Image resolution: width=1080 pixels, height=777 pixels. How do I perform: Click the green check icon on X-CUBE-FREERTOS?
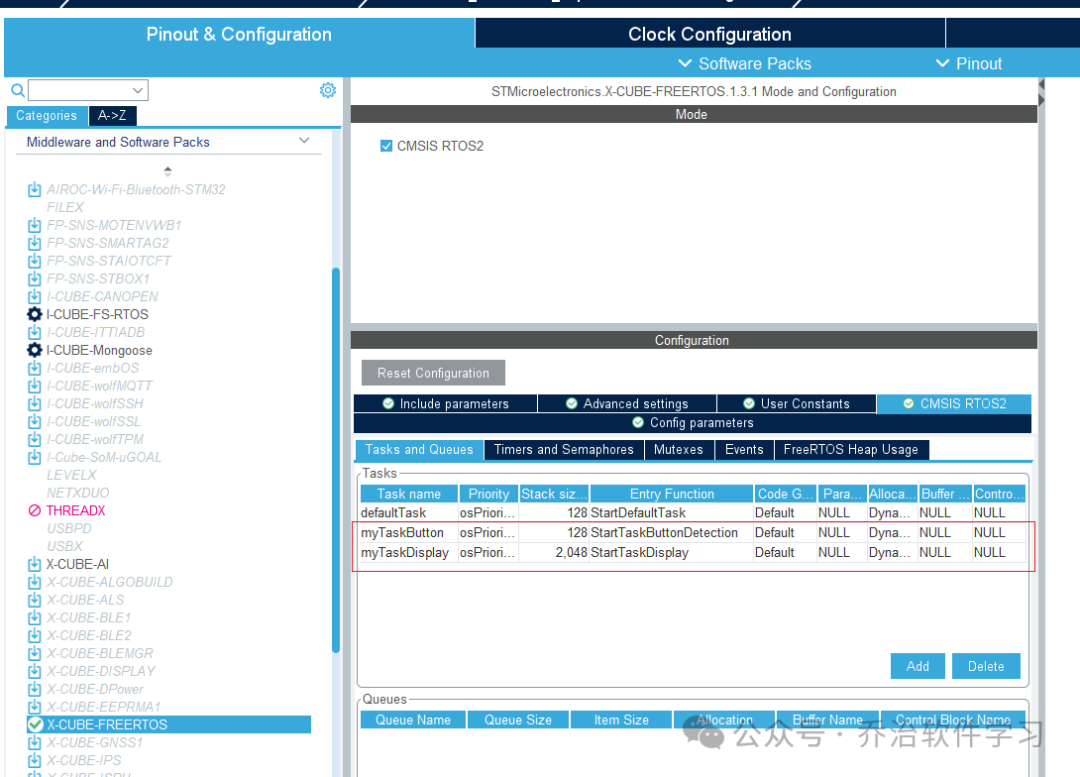(x=36, y=725)
